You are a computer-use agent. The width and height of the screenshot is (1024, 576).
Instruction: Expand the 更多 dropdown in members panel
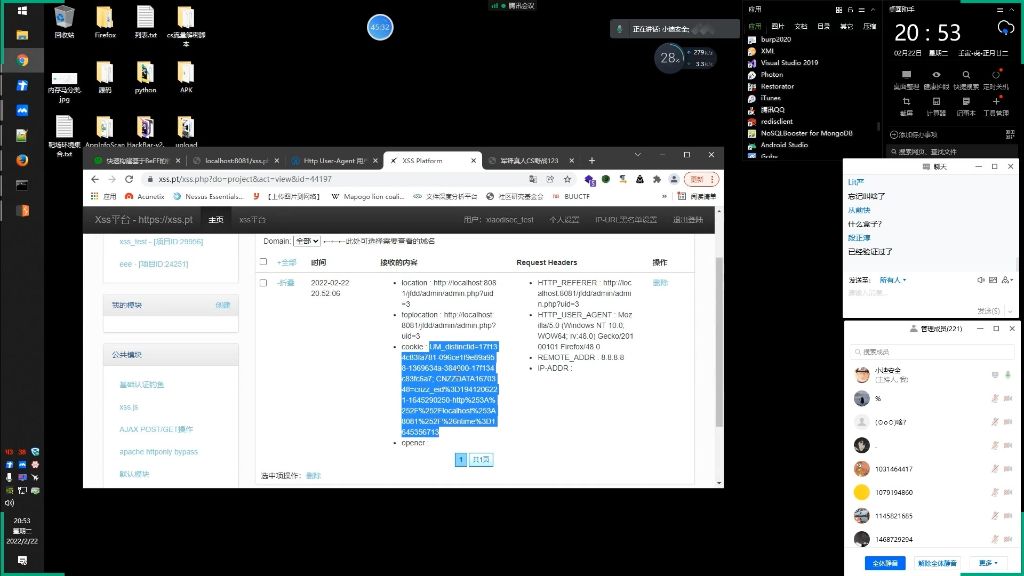988,563
